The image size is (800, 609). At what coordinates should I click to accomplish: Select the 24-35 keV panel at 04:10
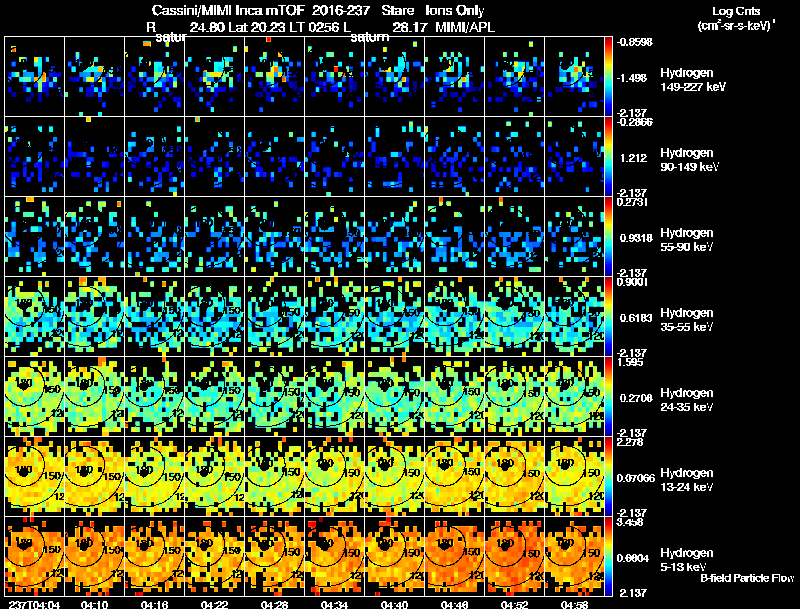94,396
